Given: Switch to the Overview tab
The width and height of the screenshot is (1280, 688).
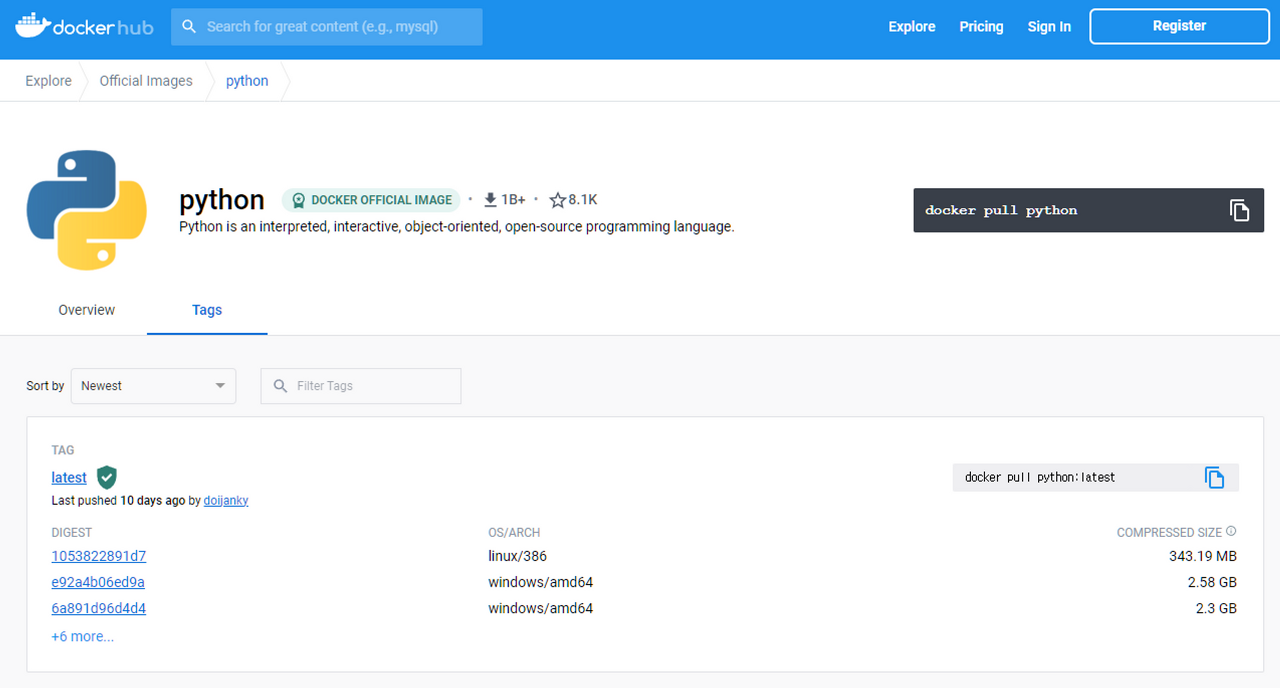Looking at the screenshot, I should [87, 310].
